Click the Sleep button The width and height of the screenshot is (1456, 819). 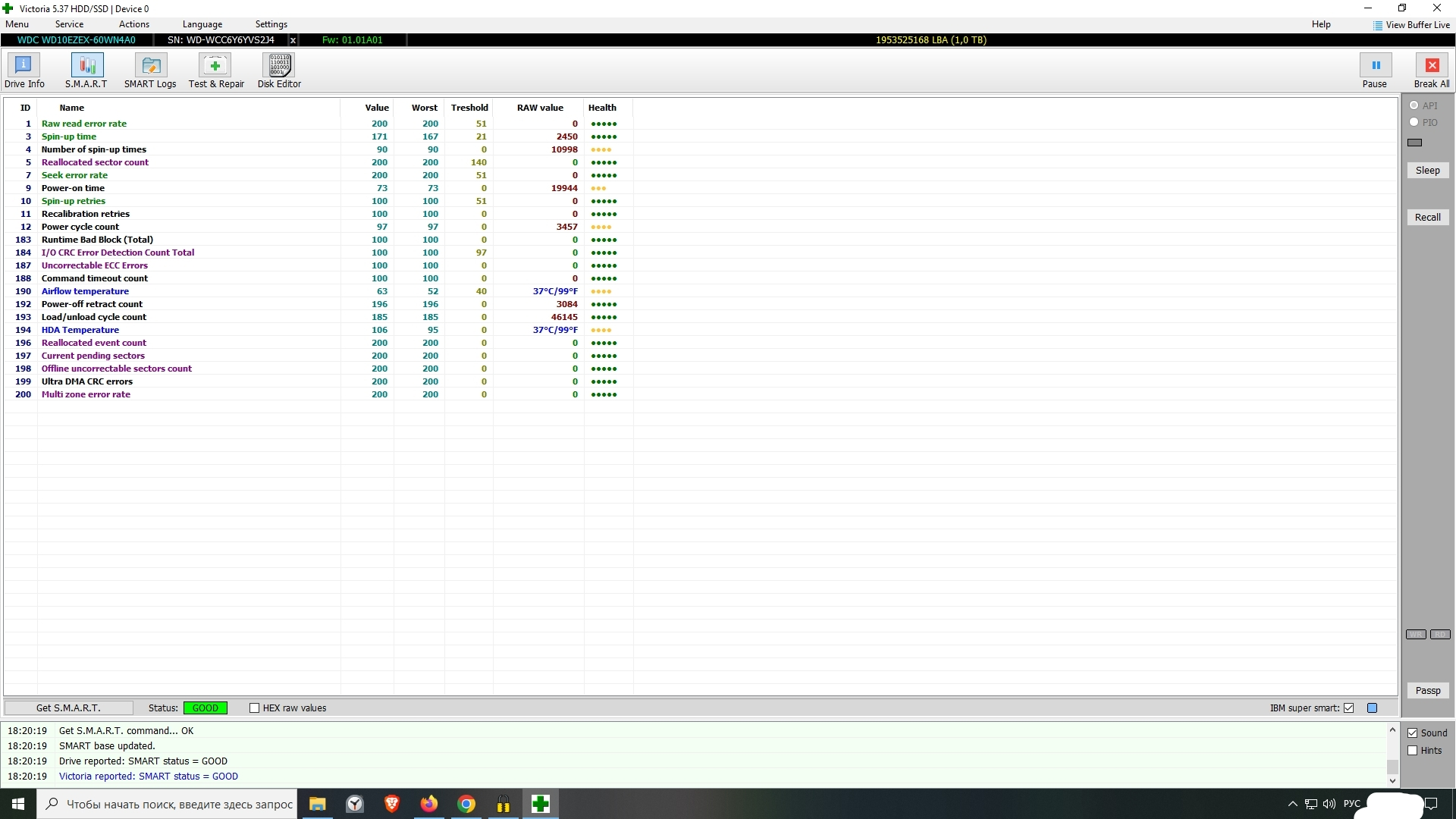[x=1427, y=171]
